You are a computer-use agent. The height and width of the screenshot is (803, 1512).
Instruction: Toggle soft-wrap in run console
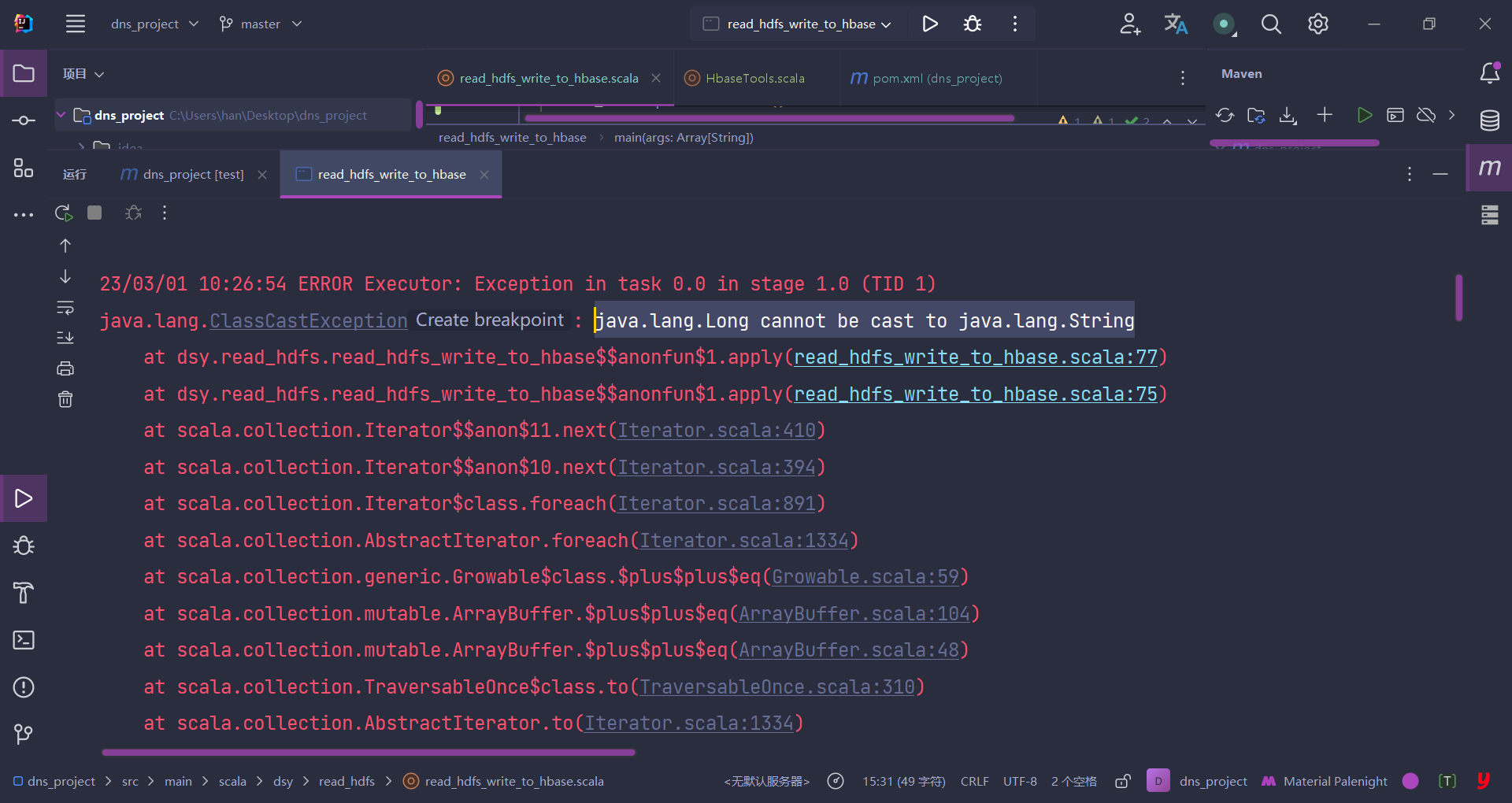[x=65, y=308]
